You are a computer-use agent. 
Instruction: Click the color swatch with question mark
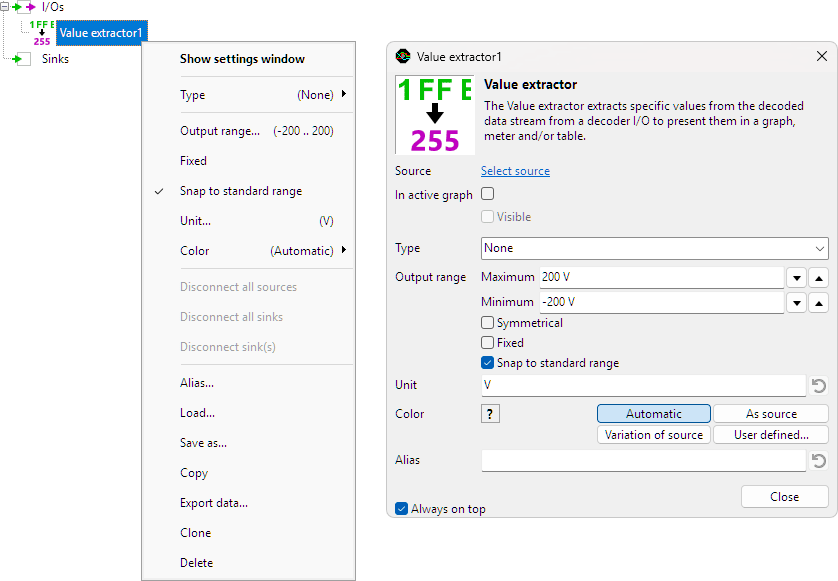click(491, 414)
